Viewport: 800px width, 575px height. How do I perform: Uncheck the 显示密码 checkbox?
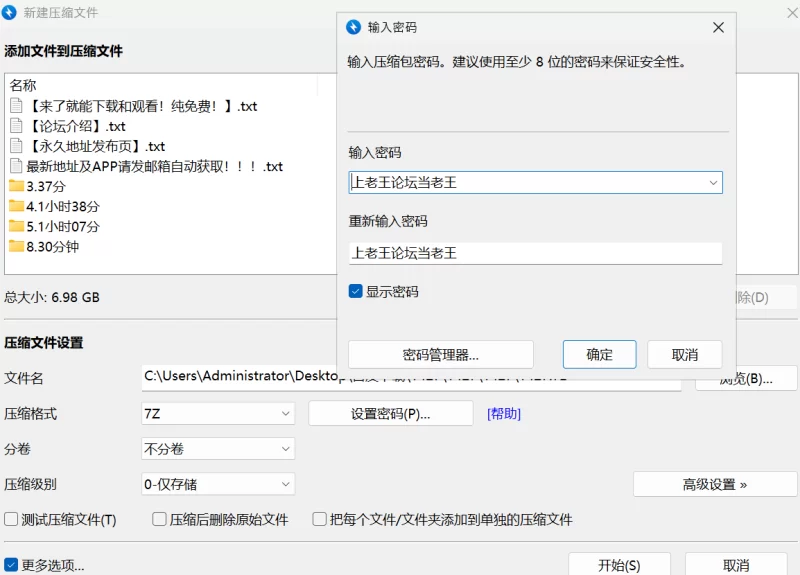coord(355,292)
